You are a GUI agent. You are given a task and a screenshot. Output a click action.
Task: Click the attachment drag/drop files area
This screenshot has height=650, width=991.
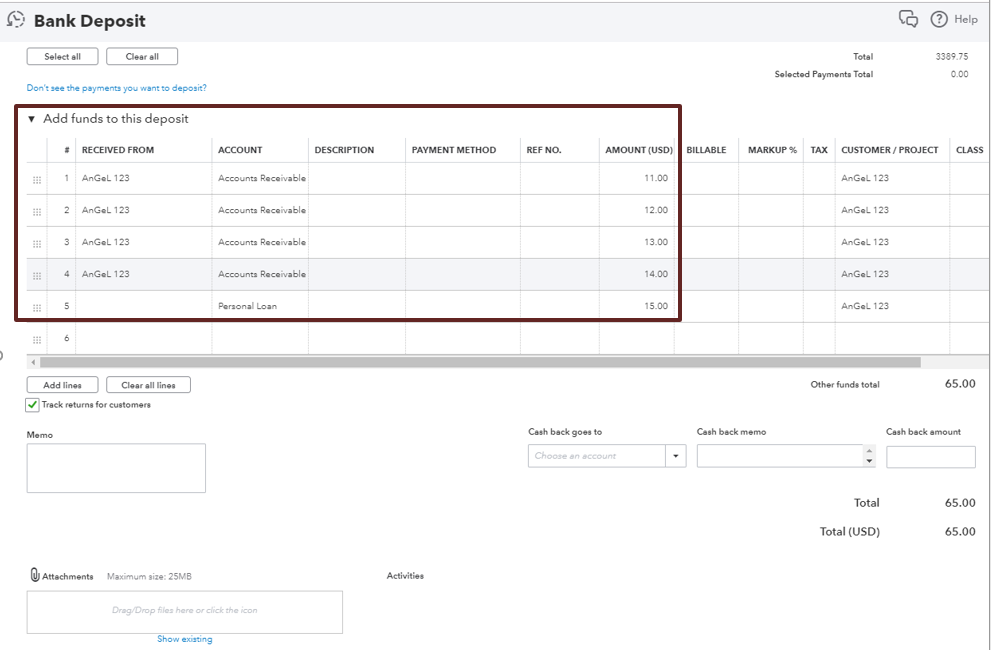click(185, 611)
